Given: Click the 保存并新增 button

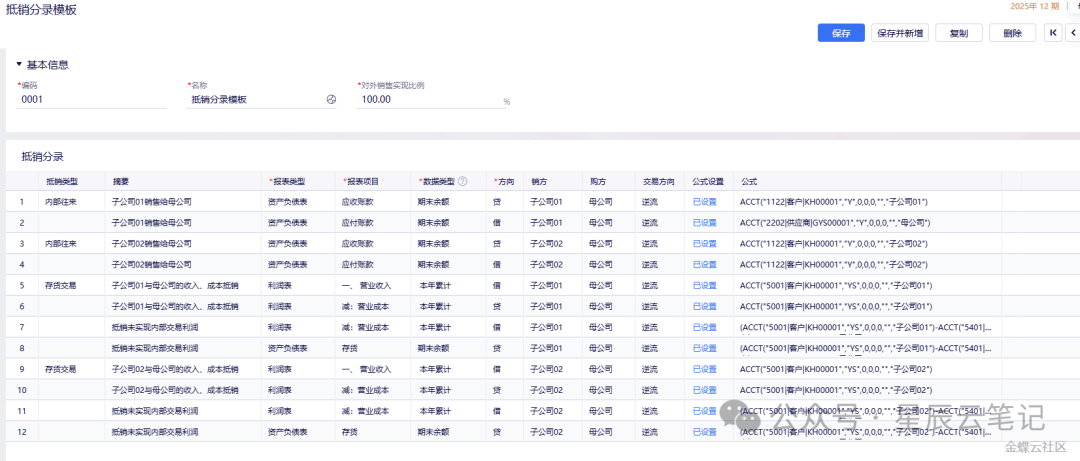Looking at the screenshot, I should [900, 33].
